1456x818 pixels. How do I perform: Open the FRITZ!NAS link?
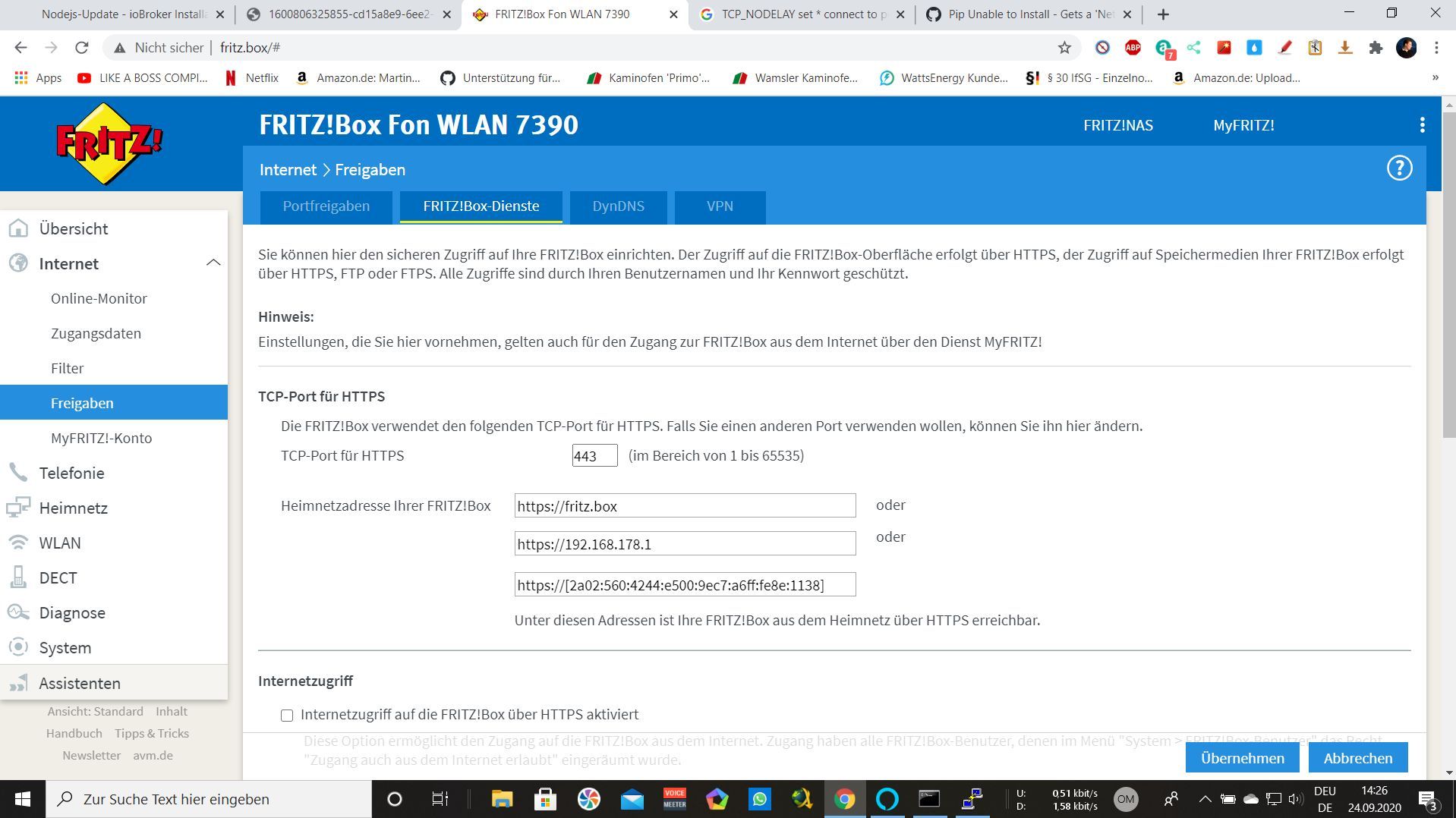[1118, 125]
